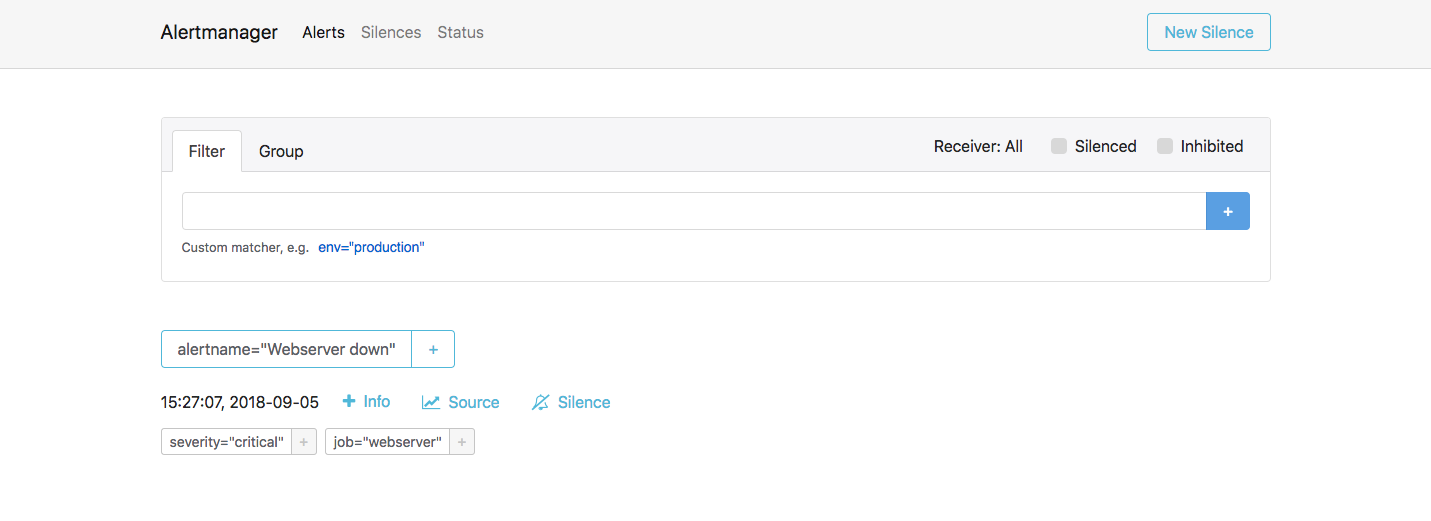Viewport: 1431px width, 521px height.
Task: Click the crossed-out bell Silence icon
Action: pos(541,402)
